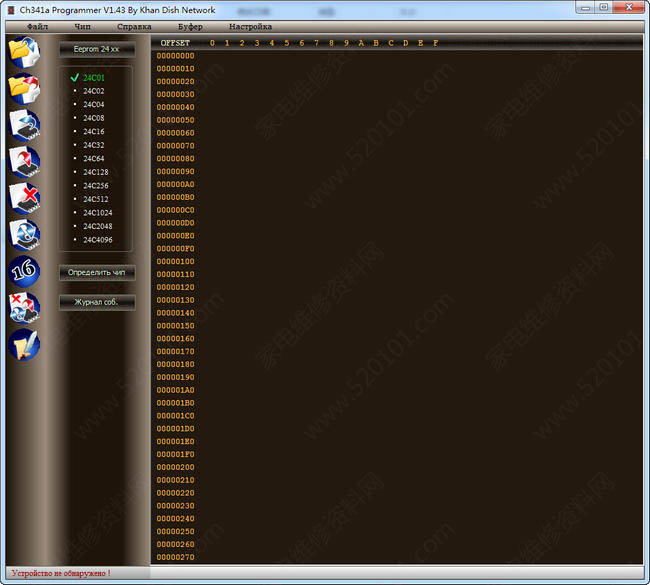Select the 24C64 chip option
Screen dimensions: 650x585
pos(93,158)
